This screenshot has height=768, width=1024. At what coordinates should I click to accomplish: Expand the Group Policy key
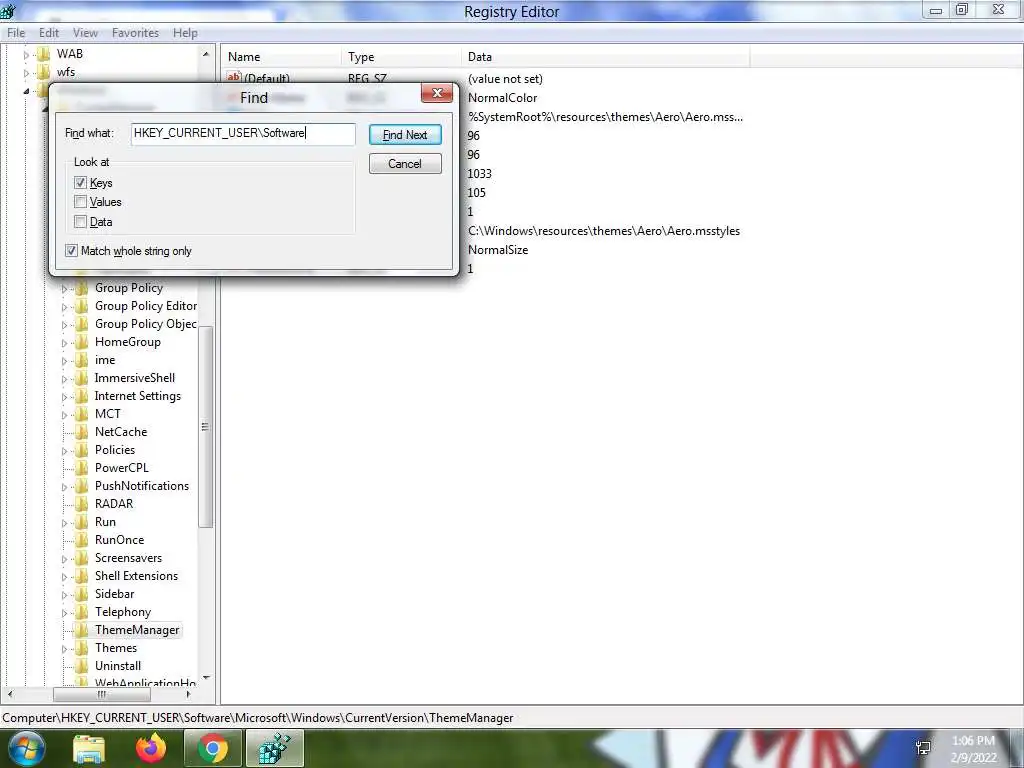(64, 289)
